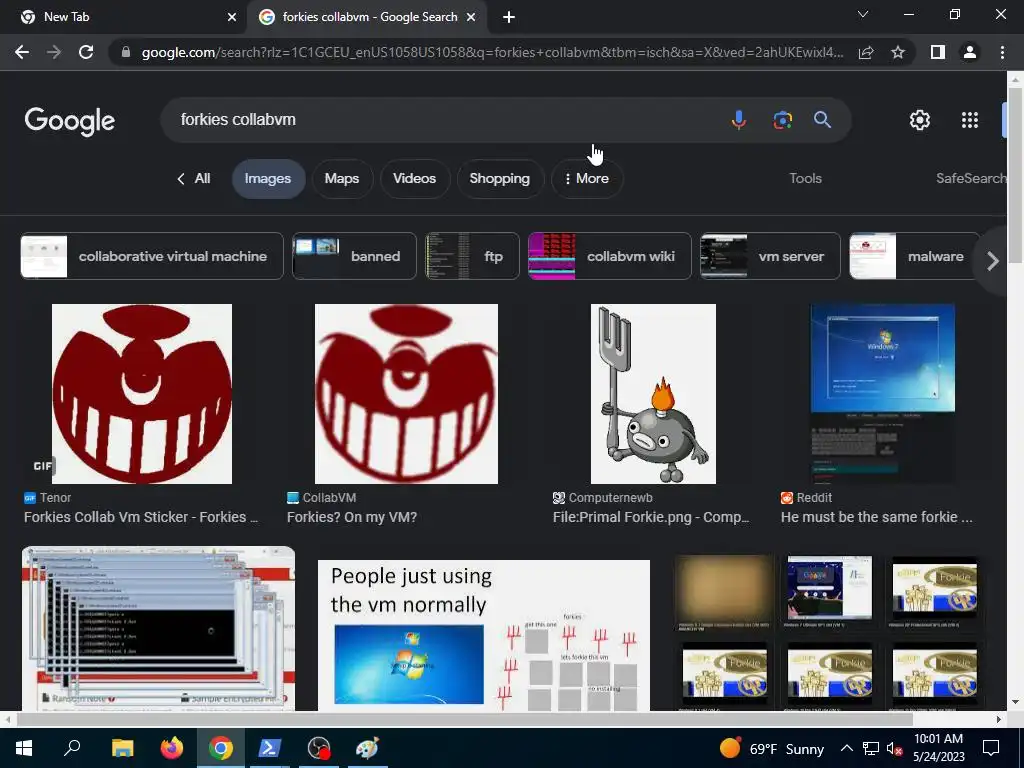The image size is (1024, 768).
Task: Select the collaborative virtual machine chip
Action: click(152, 256)
